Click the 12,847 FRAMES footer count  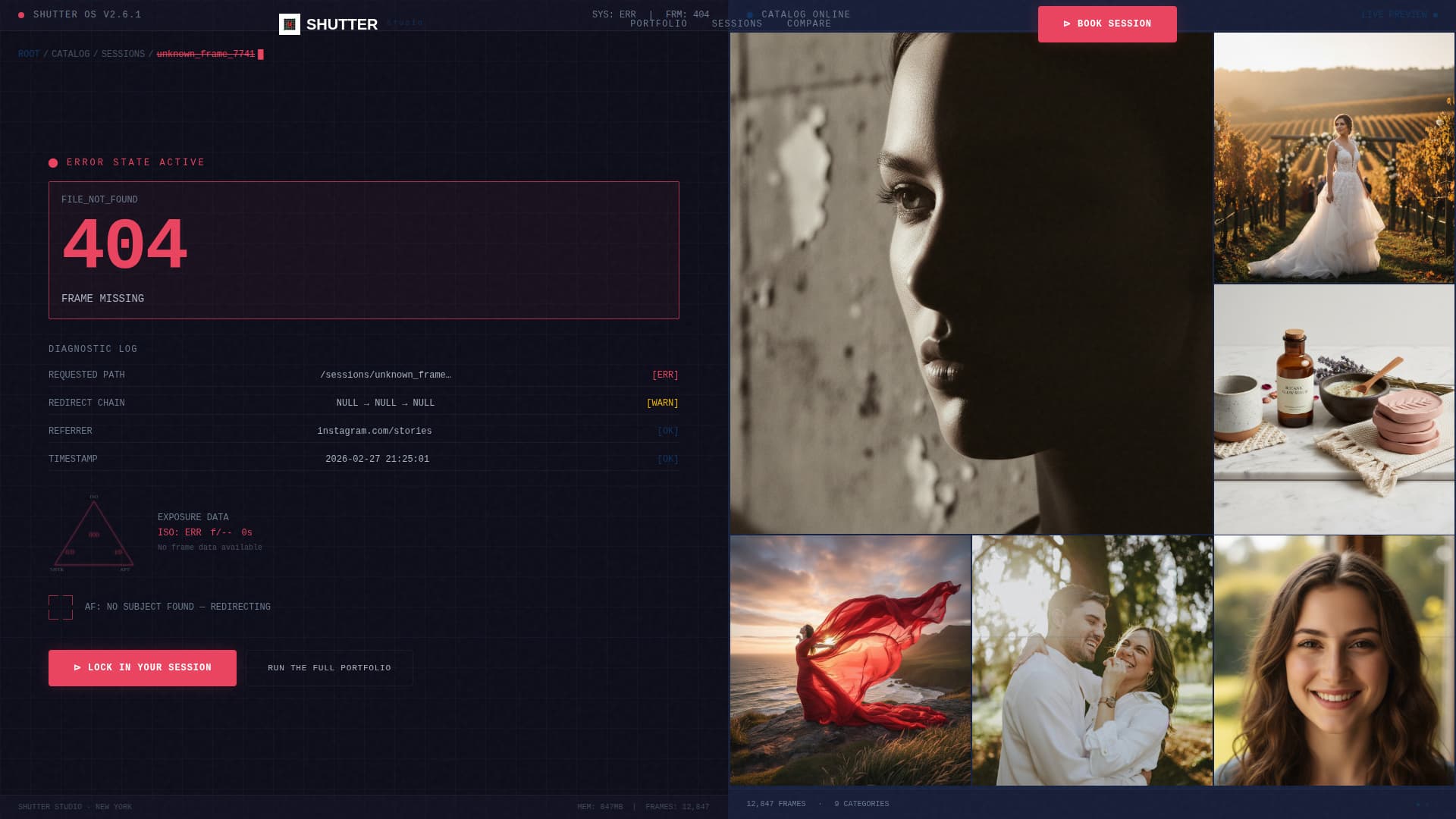point(776,804)
